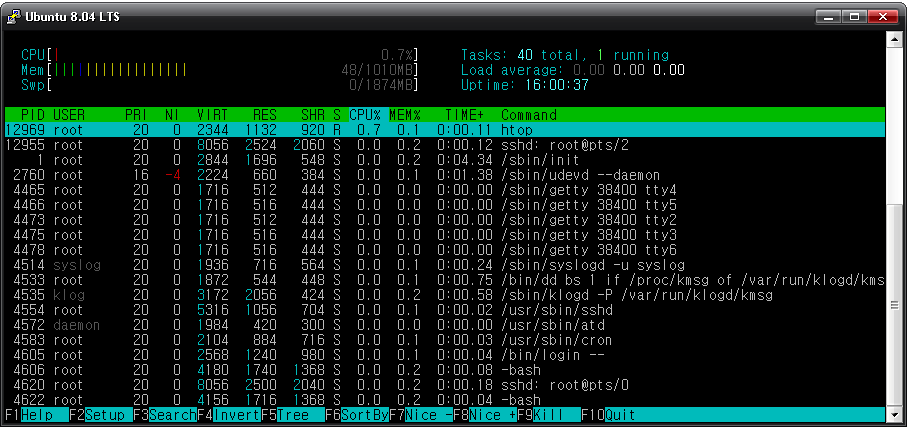Click the Swp usage meter bar
Image resolution: width=907 pixels, height=427 pixels.
click(220, 85)
